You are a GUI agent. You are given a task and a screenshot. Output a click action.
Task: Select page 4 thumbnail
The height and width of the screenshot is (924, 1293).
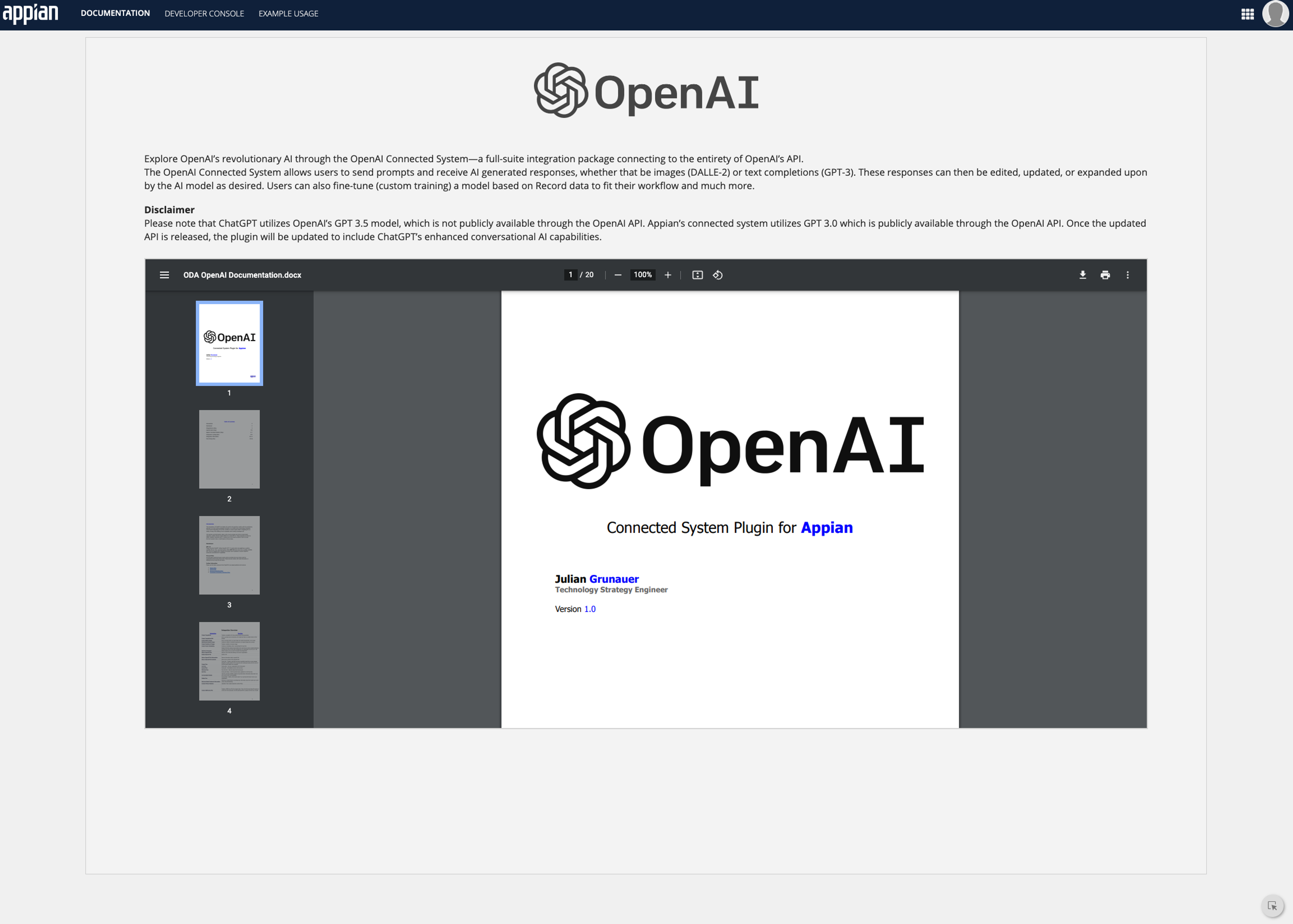point(229,661)
